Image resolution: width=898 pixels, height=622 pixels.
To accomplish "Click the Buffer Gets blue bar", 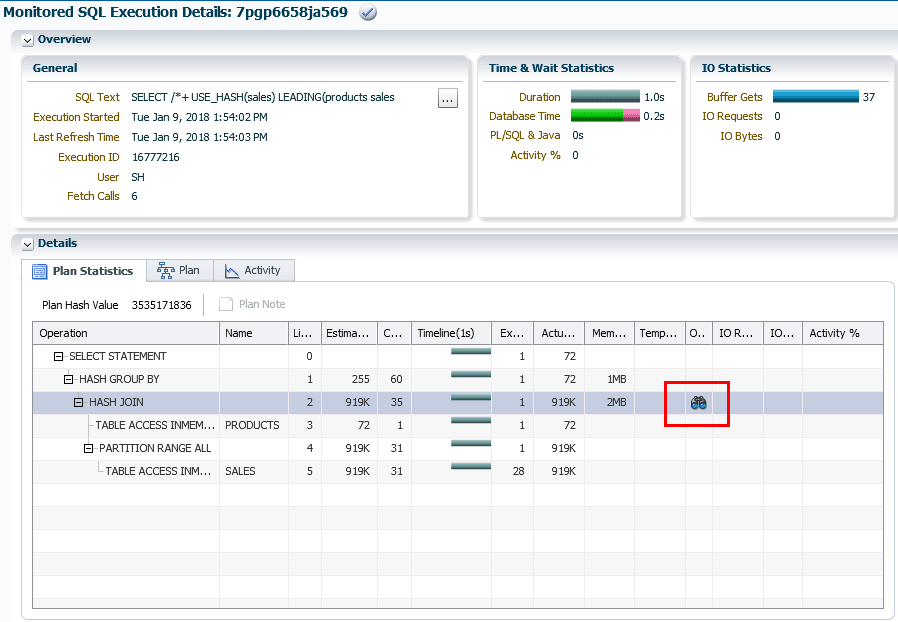I will click(x=816, y=96).
